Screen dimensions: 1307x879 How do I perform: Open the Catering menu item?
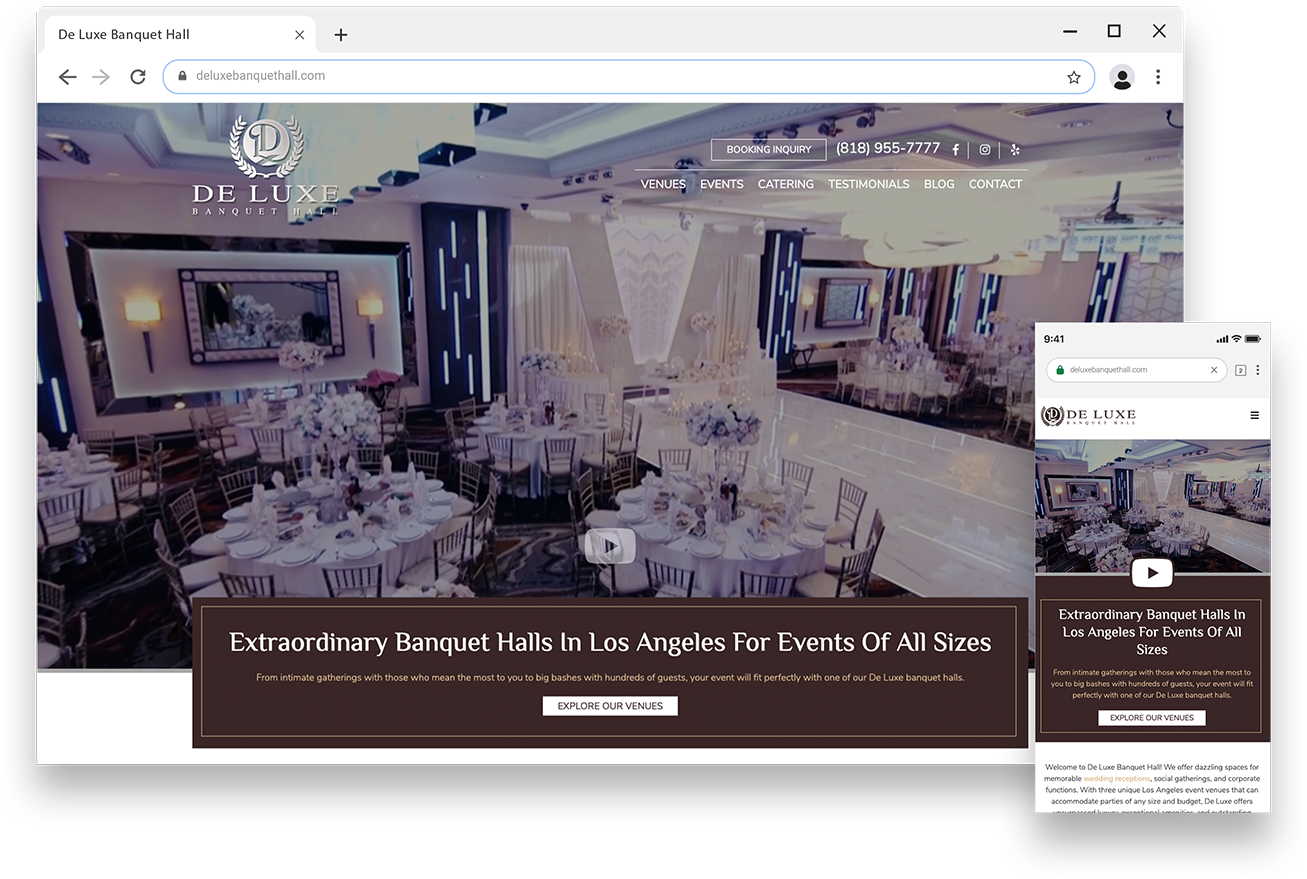tap(786, 184)
